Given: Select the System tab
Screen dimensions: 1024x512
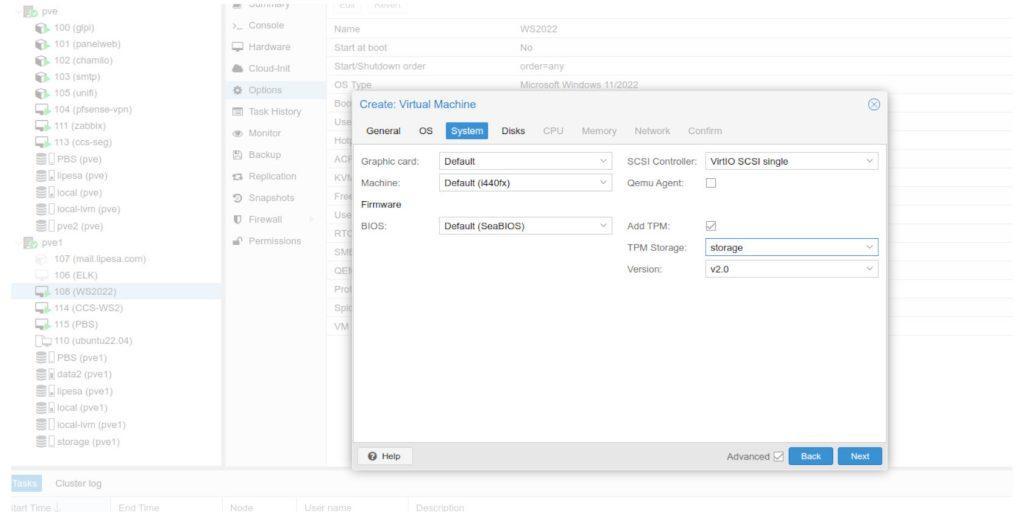Looking at the screenshot, I should coord(467,131).
